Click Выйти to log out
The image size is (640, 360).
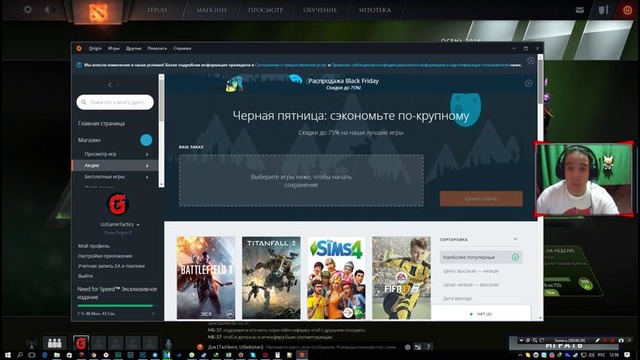85,276
